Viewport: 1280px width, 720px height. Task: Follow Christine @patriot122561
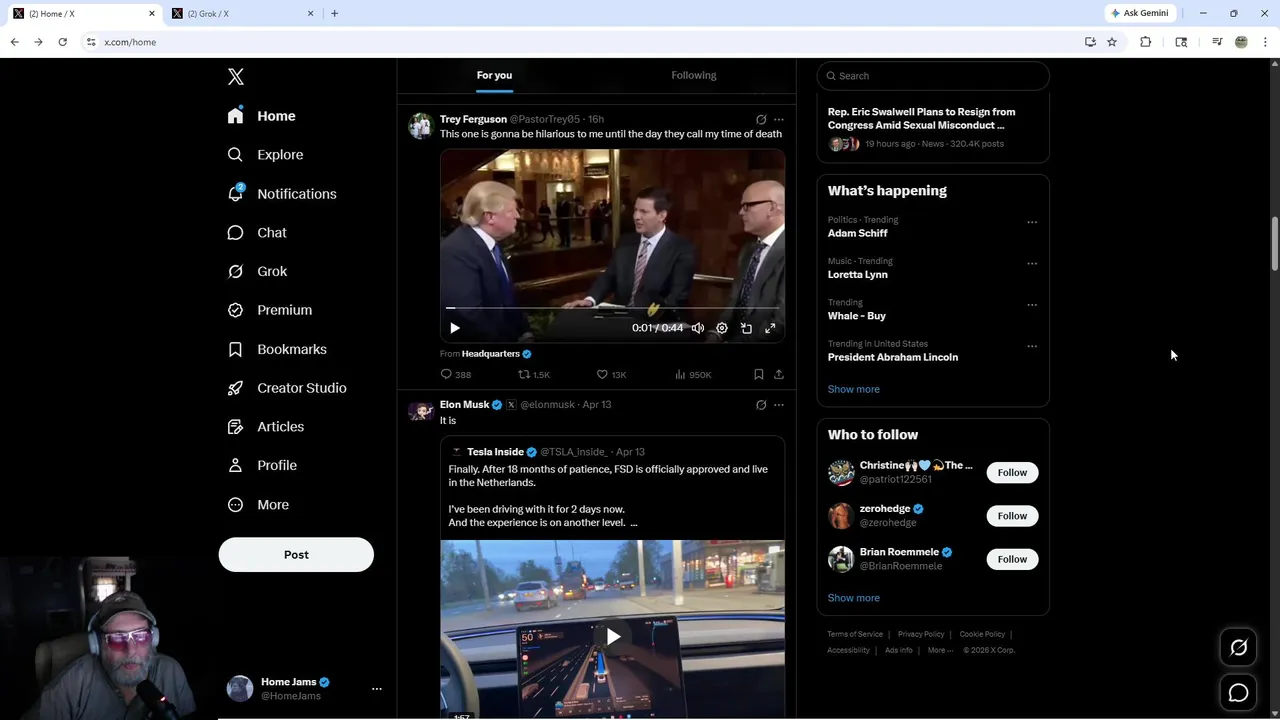[1012, 473]
